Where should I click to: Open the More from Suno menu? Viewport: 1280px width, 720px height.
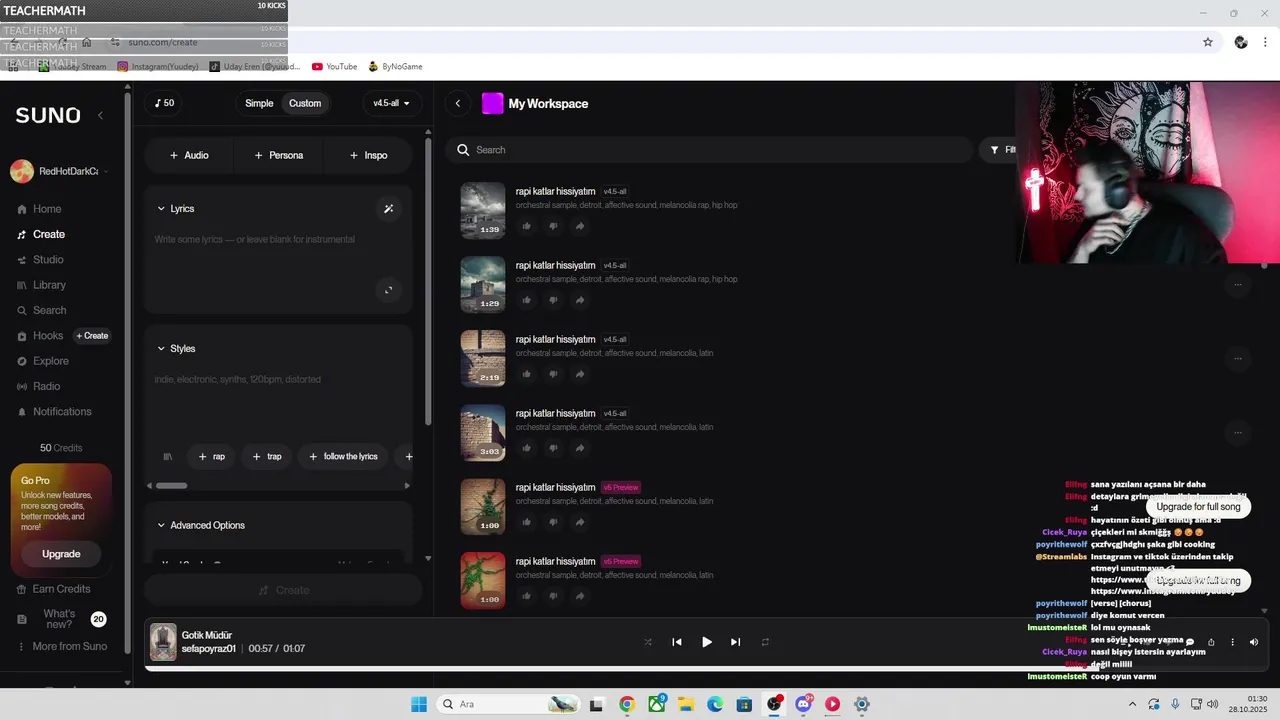(62, 646)
